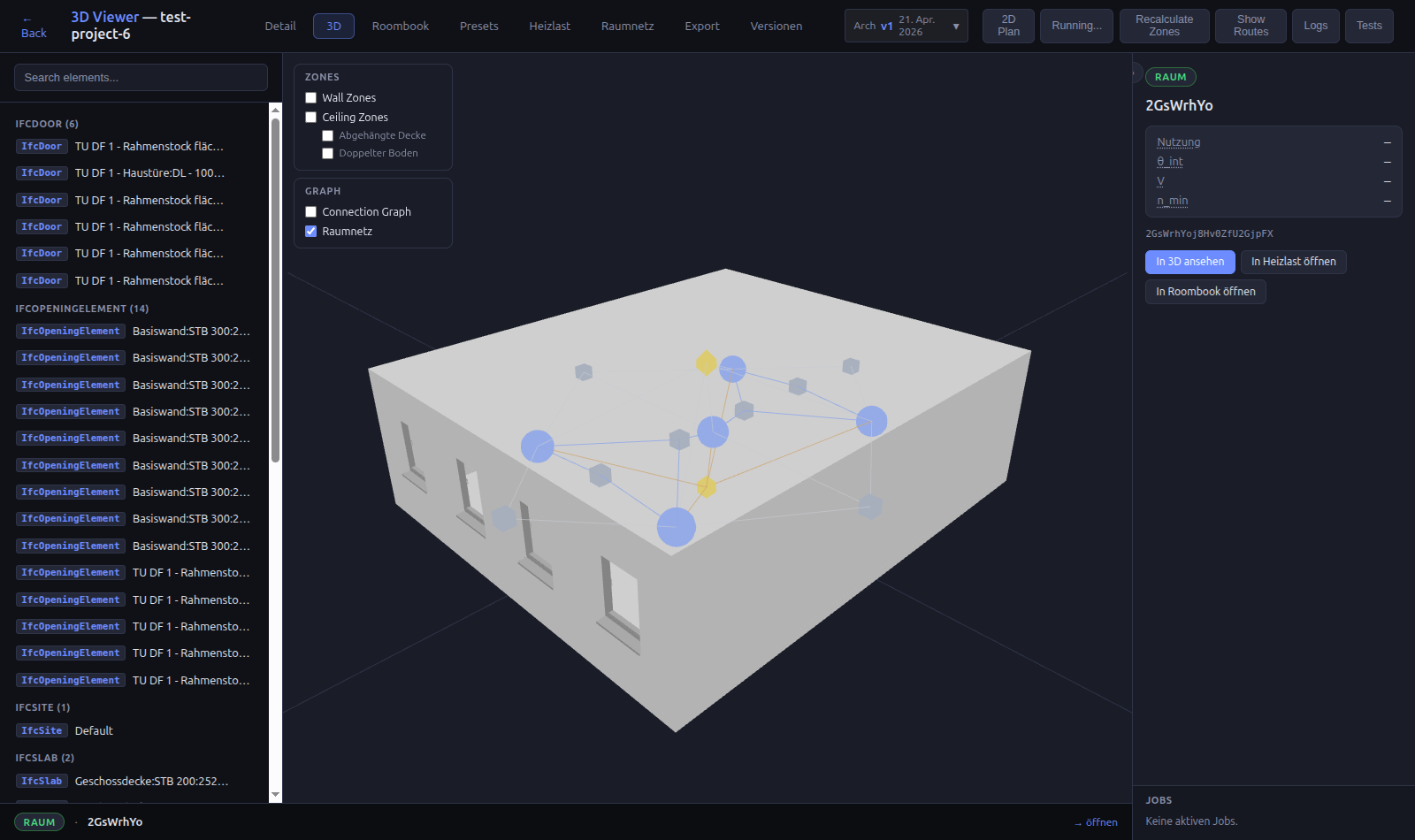This screenshot has height=840, width=1415.
Task: Click the IfcSlab type tag
Action: [42, 781]
